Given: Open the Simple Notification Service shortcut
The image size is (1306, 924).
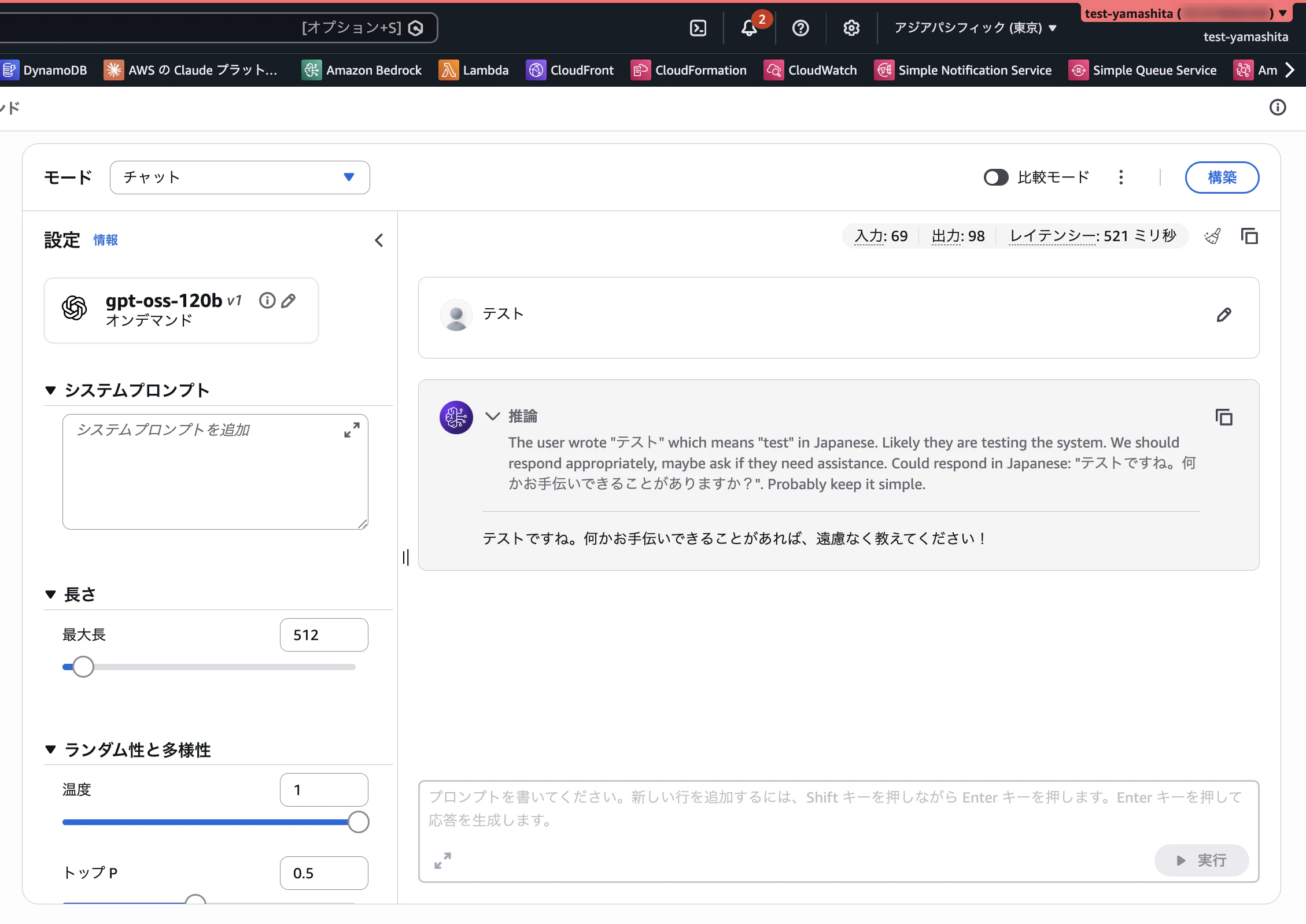Looking at the screenshot, I should [963, 70].
